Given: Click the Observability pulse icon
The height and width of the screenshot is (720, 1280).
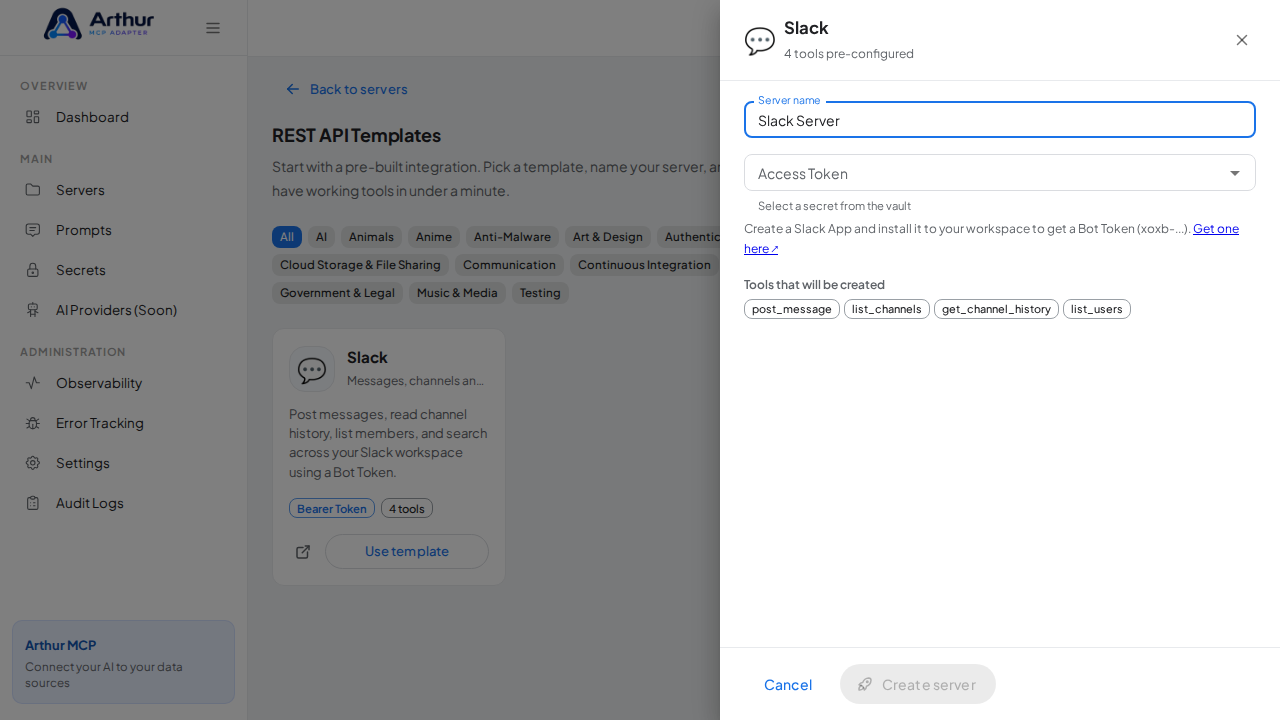Looking at the screenshot, I should pos(33,383).
